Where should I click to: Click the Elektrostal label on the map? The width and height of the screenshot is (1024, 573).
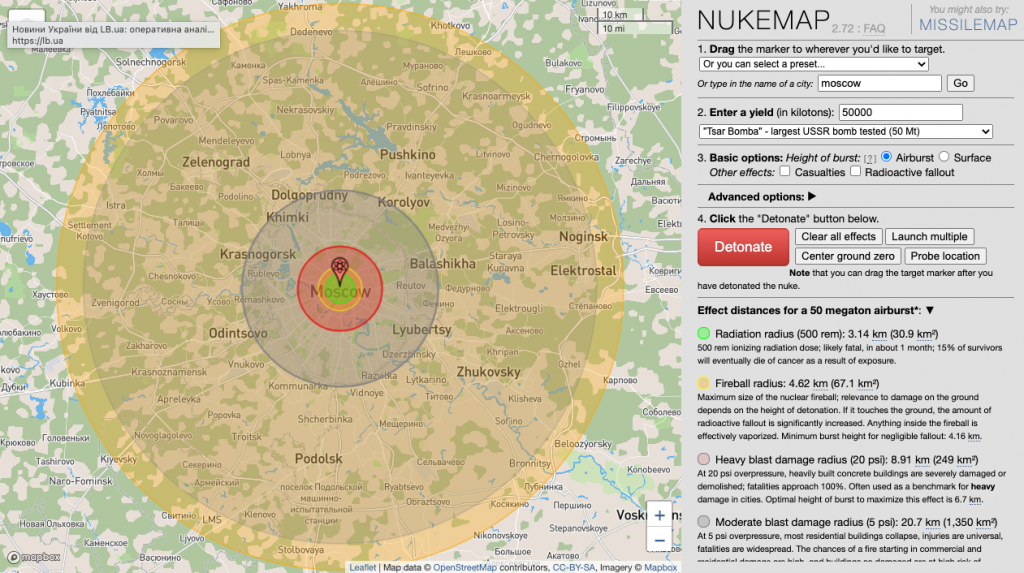(583, 270)
